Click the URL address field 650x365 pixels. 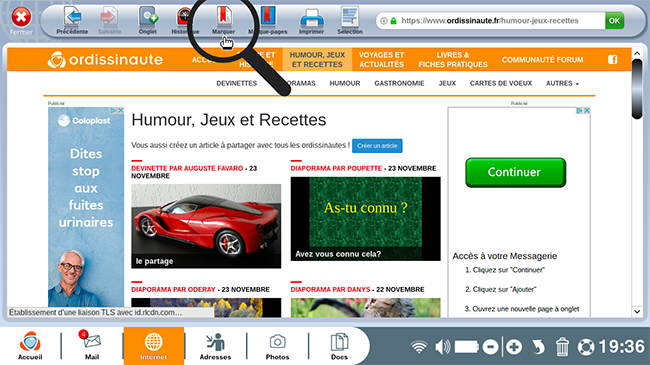coord(490,20)
